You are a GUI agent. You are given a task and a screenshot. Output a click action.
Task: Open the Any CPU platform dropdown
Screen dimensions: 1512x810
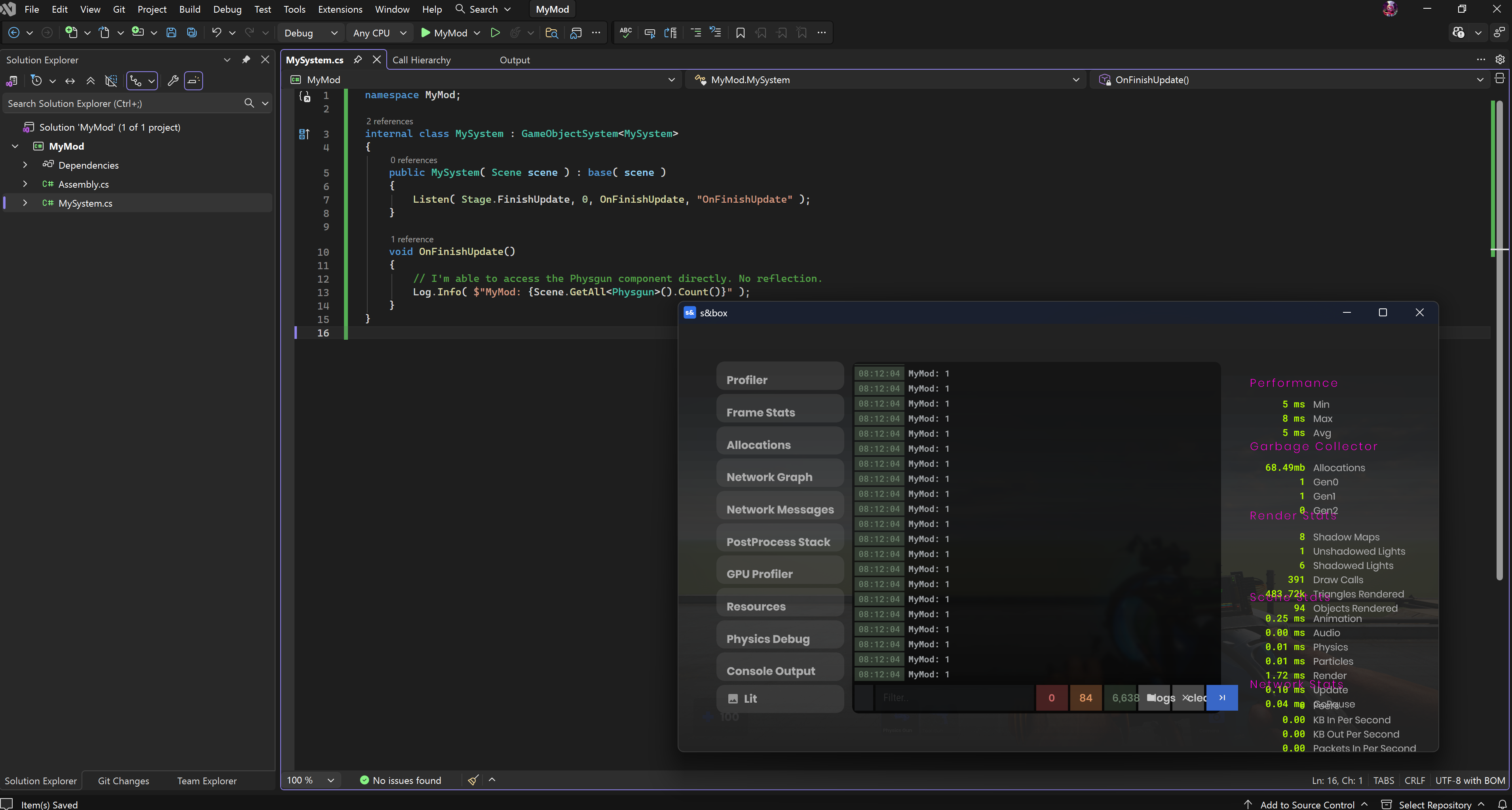[x=379, y=33]
